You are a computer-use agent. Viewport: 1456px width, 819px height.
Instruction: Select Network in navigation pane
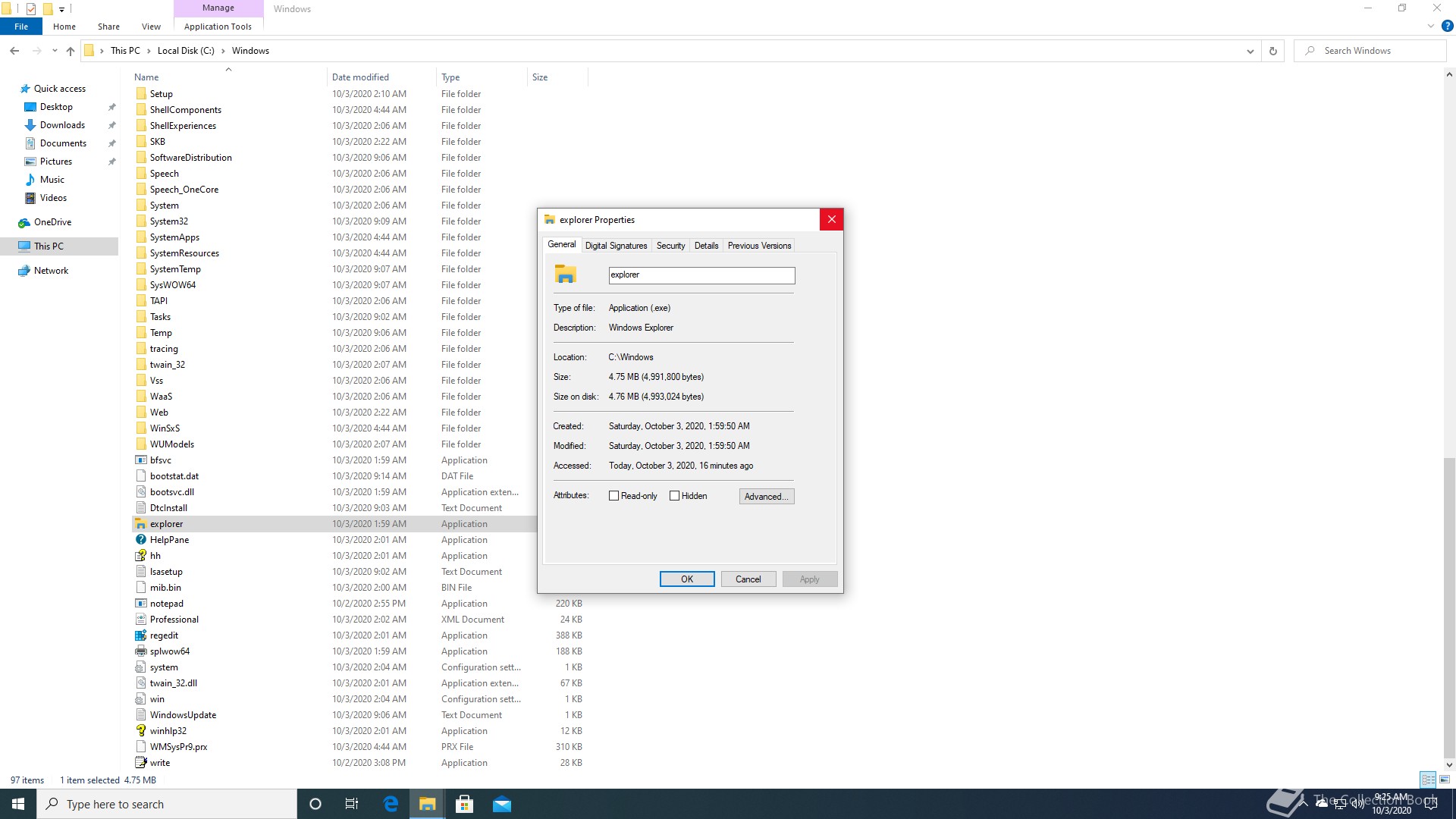[x=51, y=271]
